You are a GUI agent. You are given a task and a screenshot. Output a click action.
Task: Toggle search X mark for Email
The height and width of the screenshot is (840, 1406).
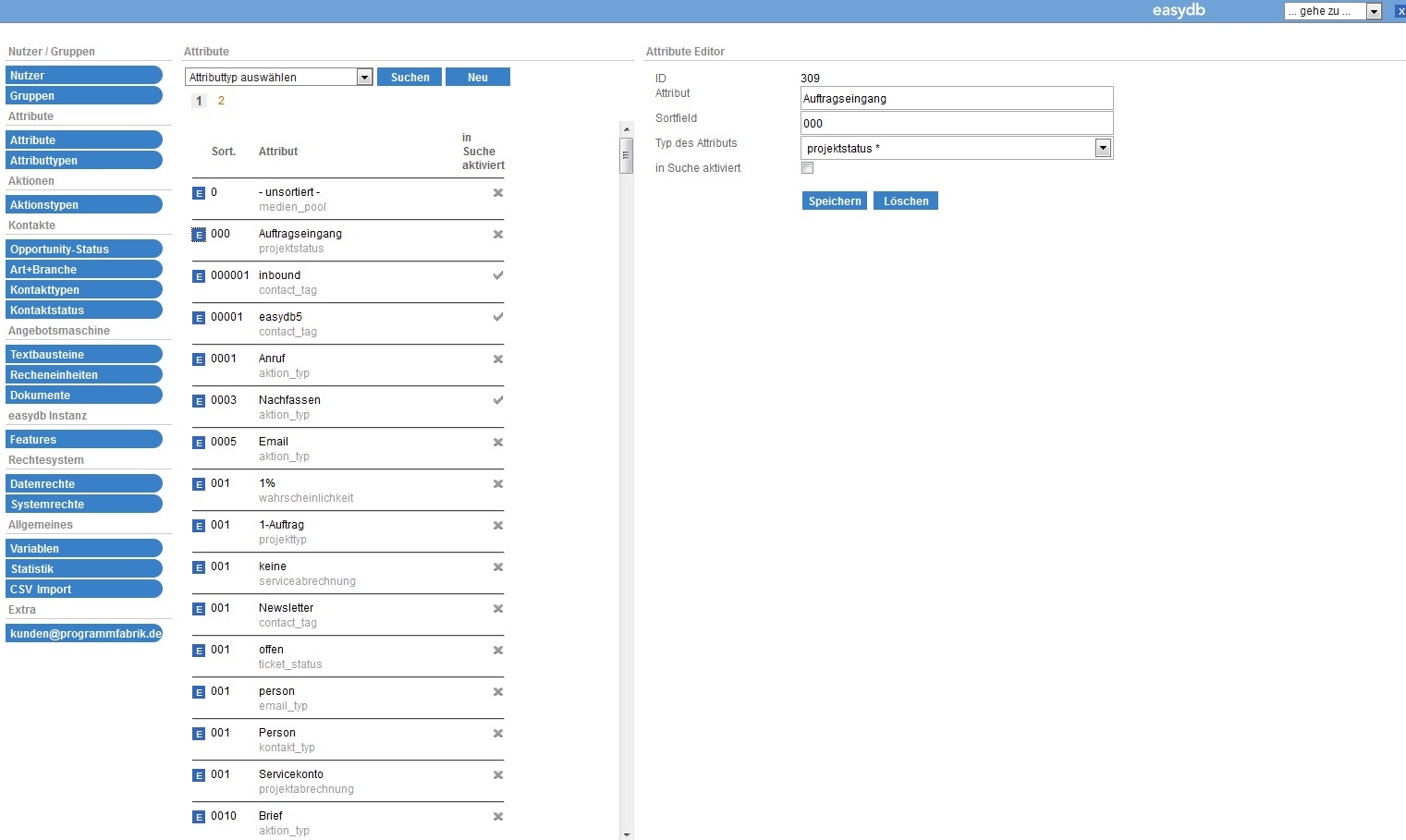(498, 443)
